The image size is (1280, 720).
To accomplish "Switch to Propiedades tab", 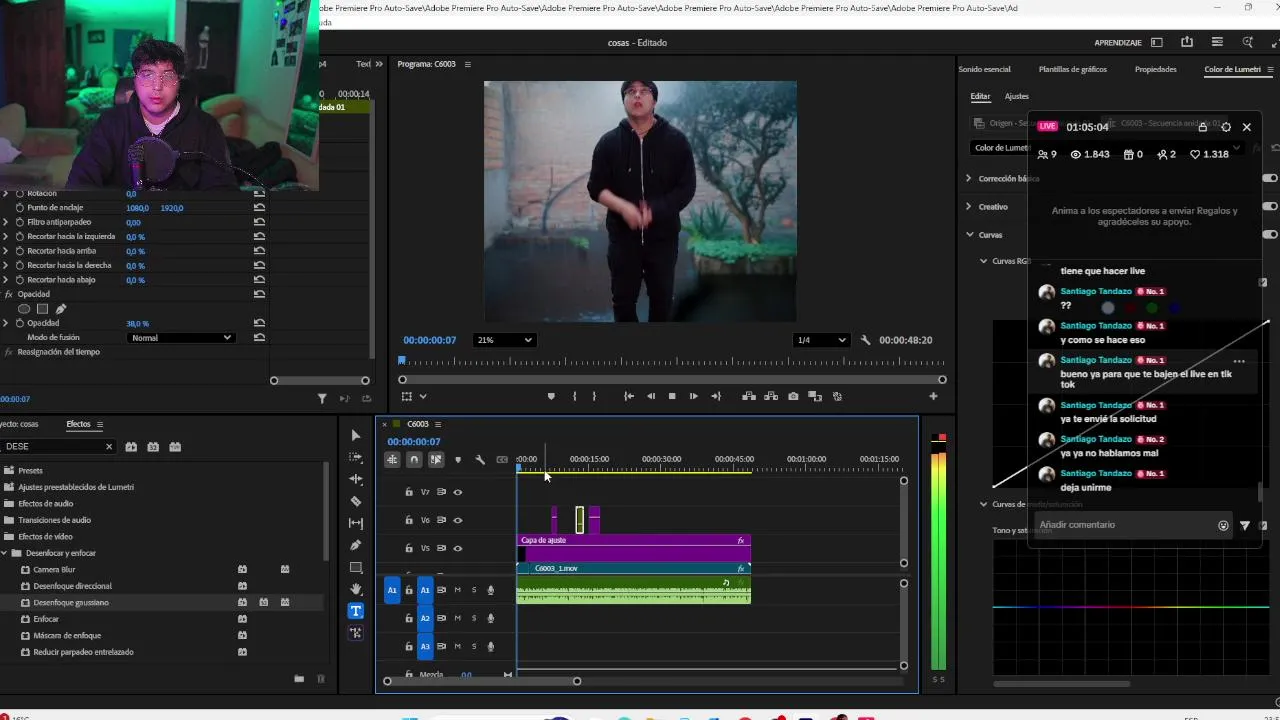I will coord(1155,69).
